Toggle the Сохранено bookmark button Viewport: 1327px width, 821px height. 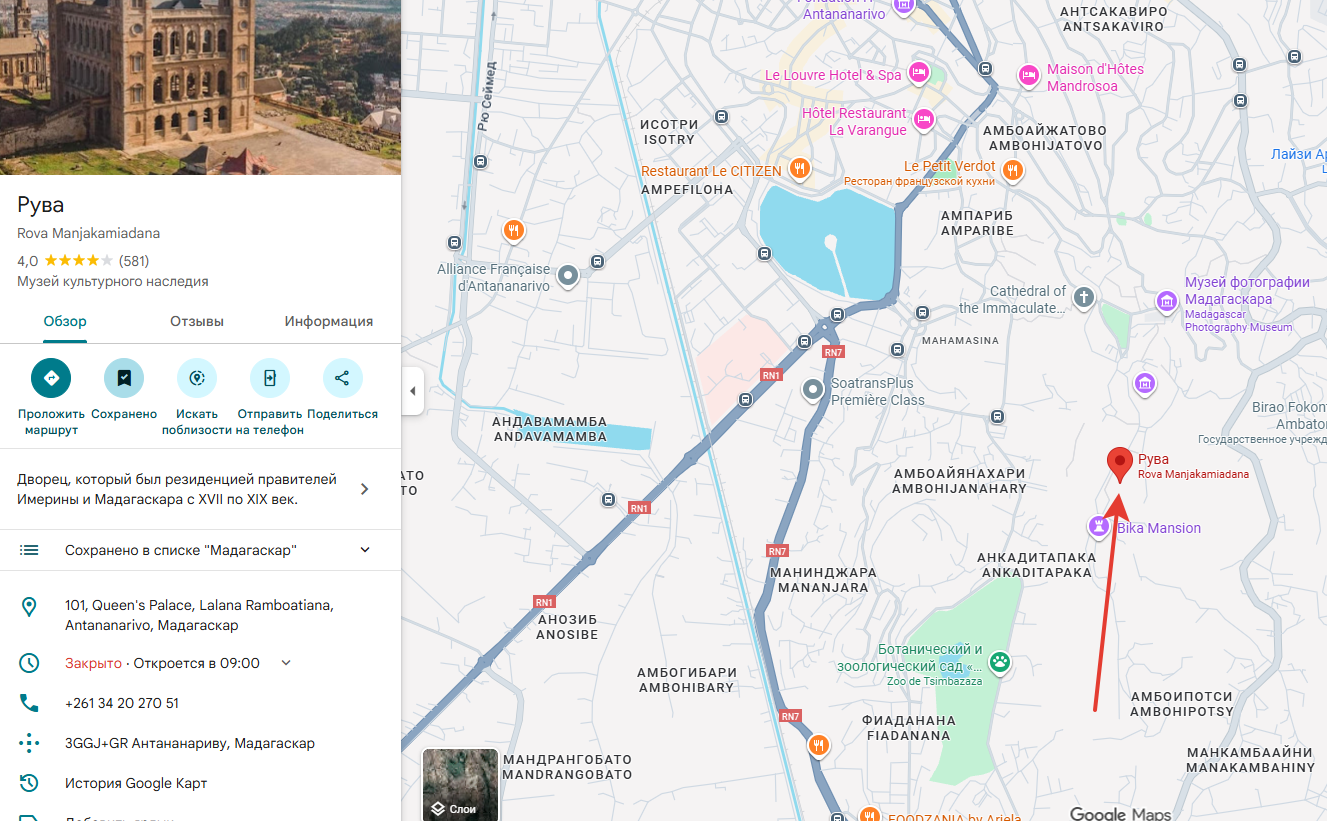pyautogui.click(x=124, y=378)
